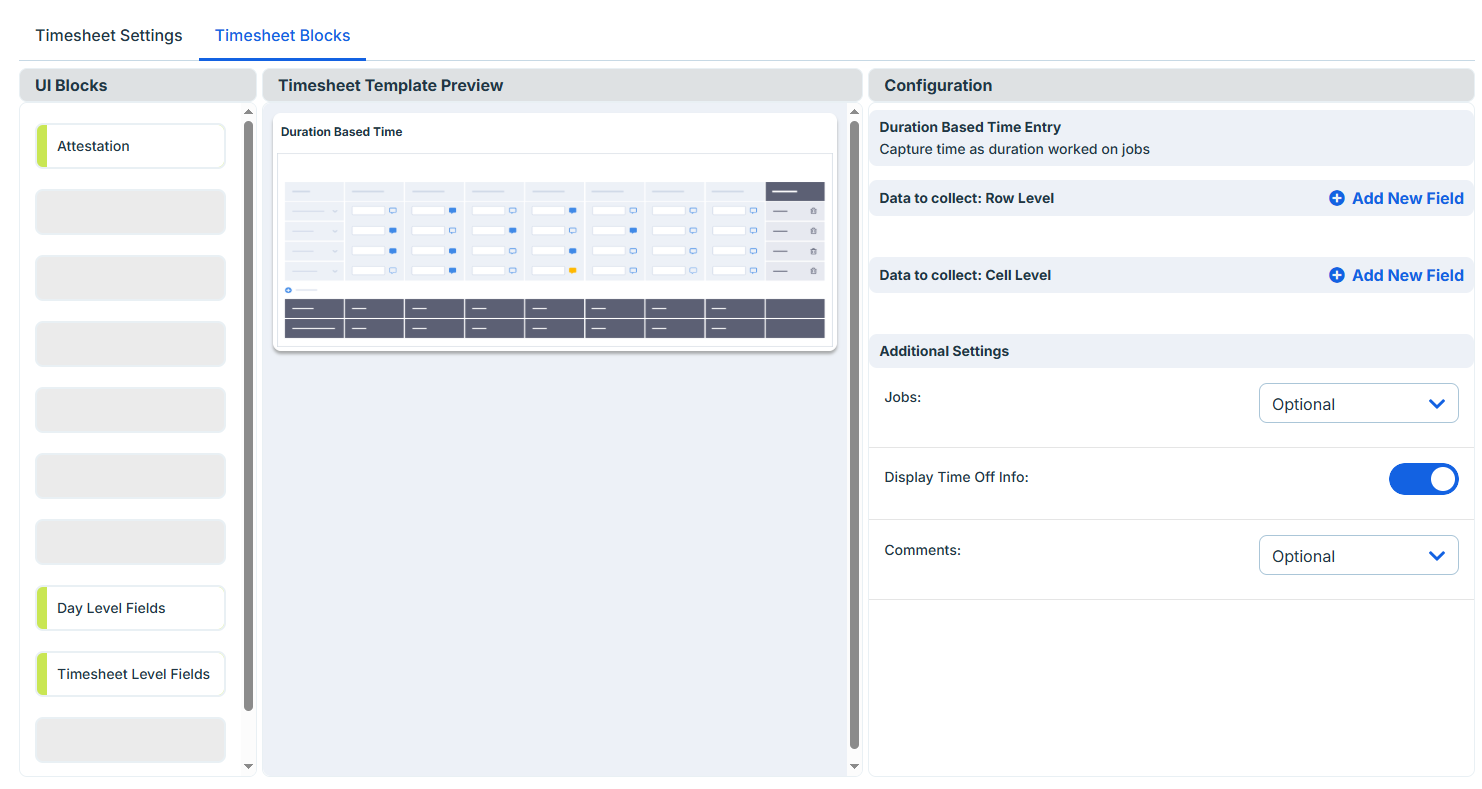Click the 'Jobs:' setting label
Viewport: 1482px width, 789px height.
click(x=903, y=397)
